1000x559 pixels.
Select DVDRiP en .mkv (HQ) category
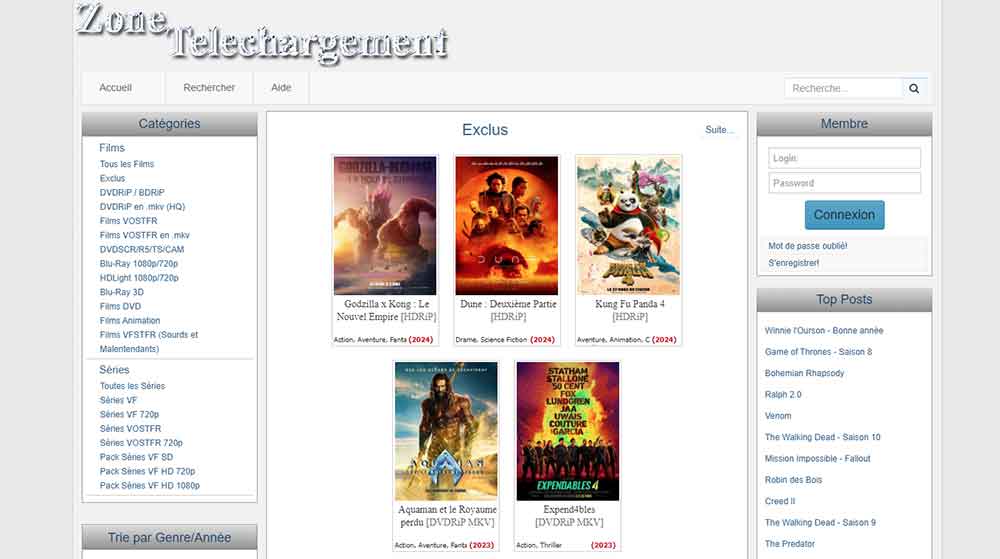coord(142,207)
